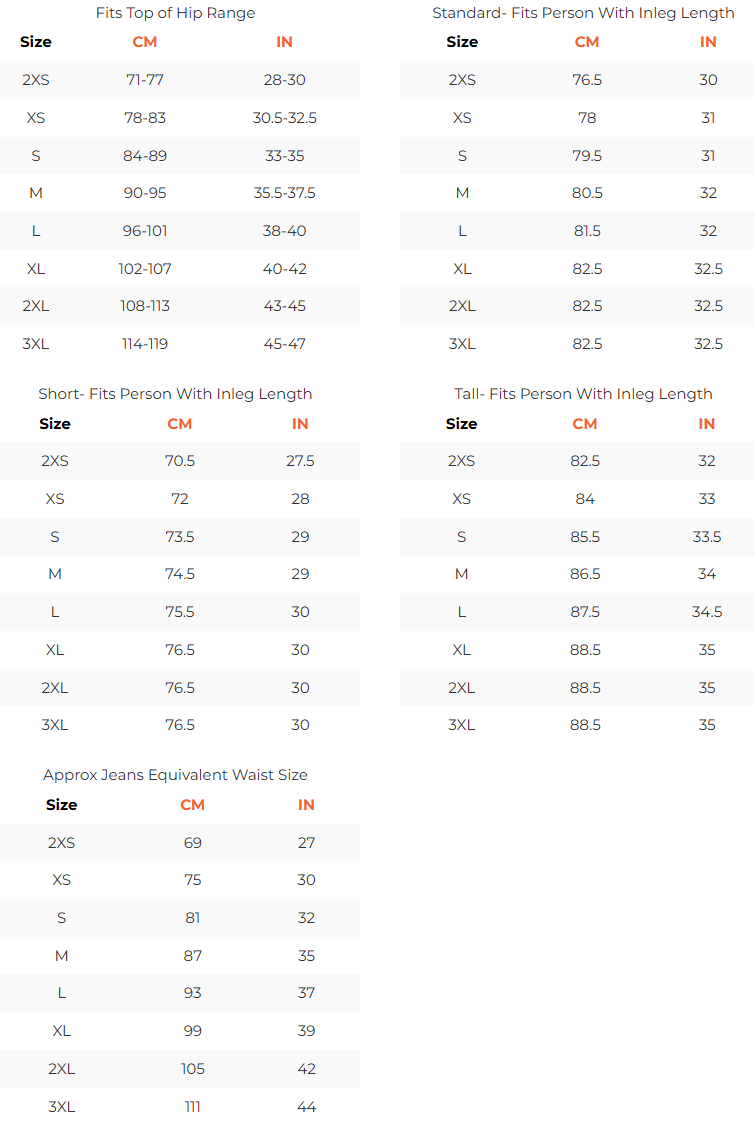Click the "Tall- Fits Person With Inleg Length" heading
This screenshot has height=1122, width=754.
(x=583, y=394)
